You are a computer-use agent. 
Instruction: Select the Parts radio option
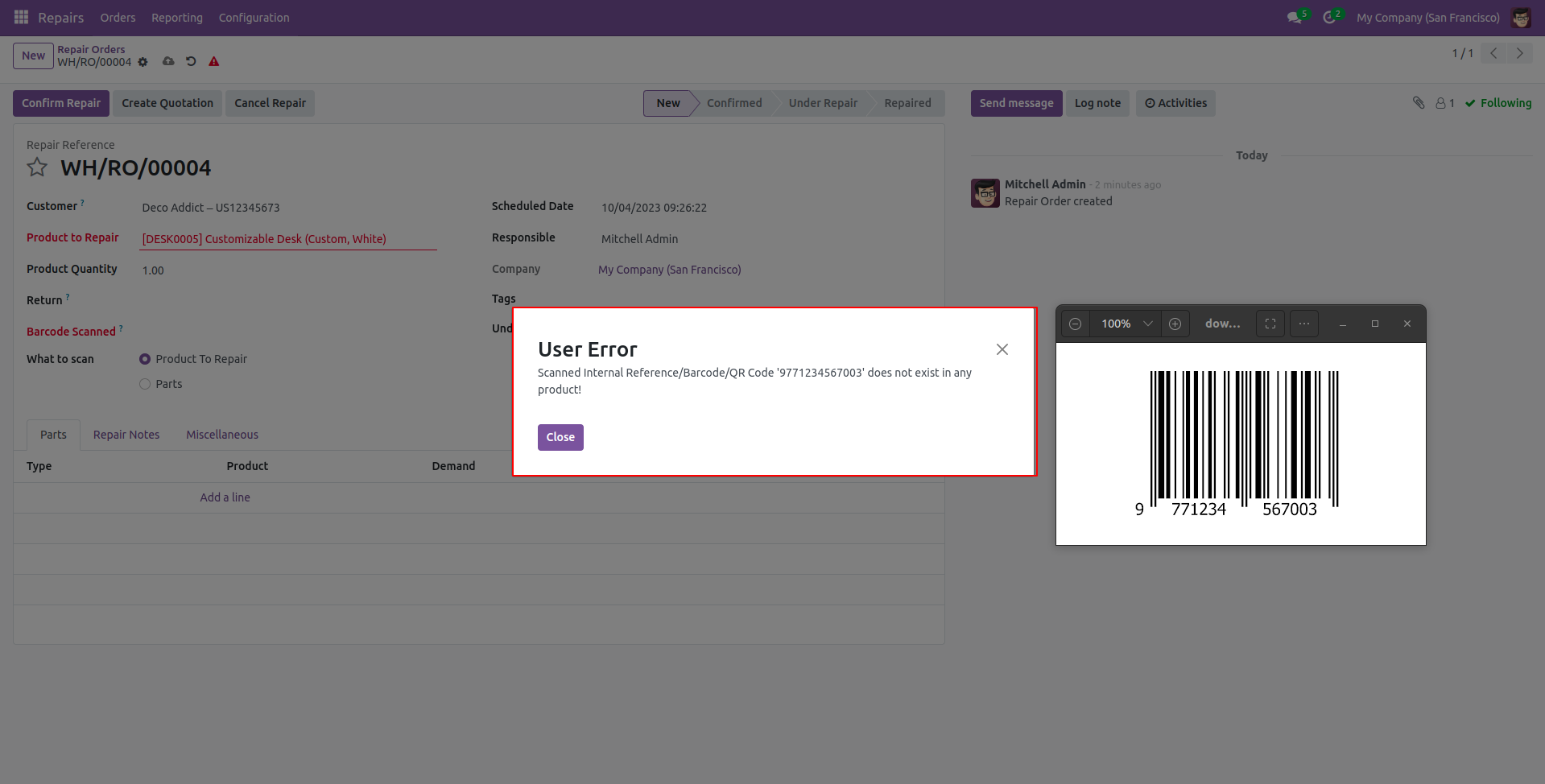145,384
